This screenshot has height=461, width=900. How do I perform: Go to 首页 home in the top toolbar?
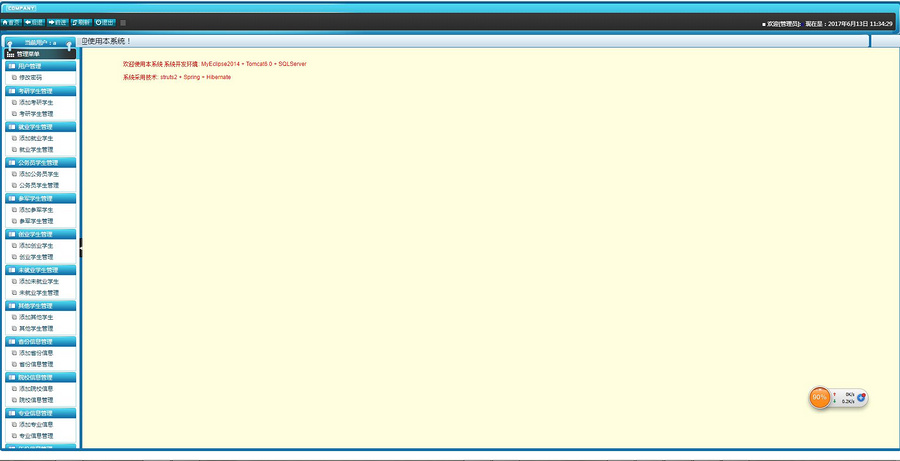pos(11,22)
